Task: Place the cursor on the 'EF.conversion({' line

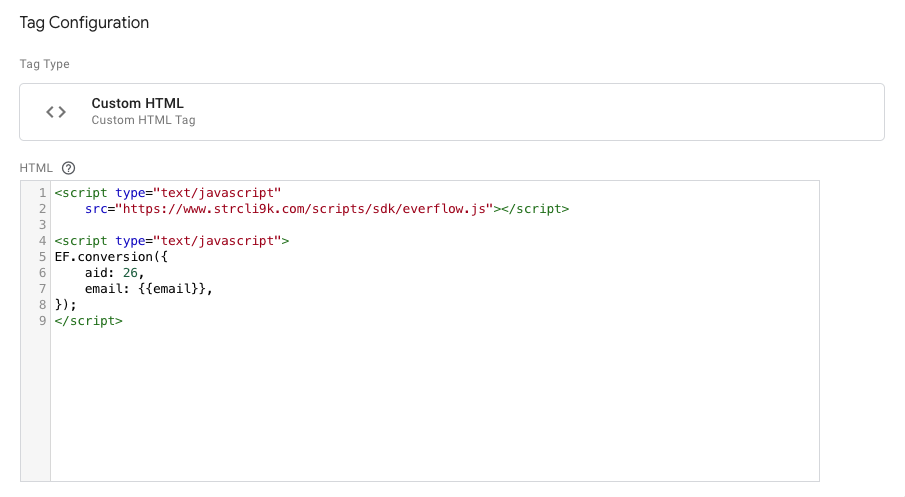Action: (x=111, y=257)
